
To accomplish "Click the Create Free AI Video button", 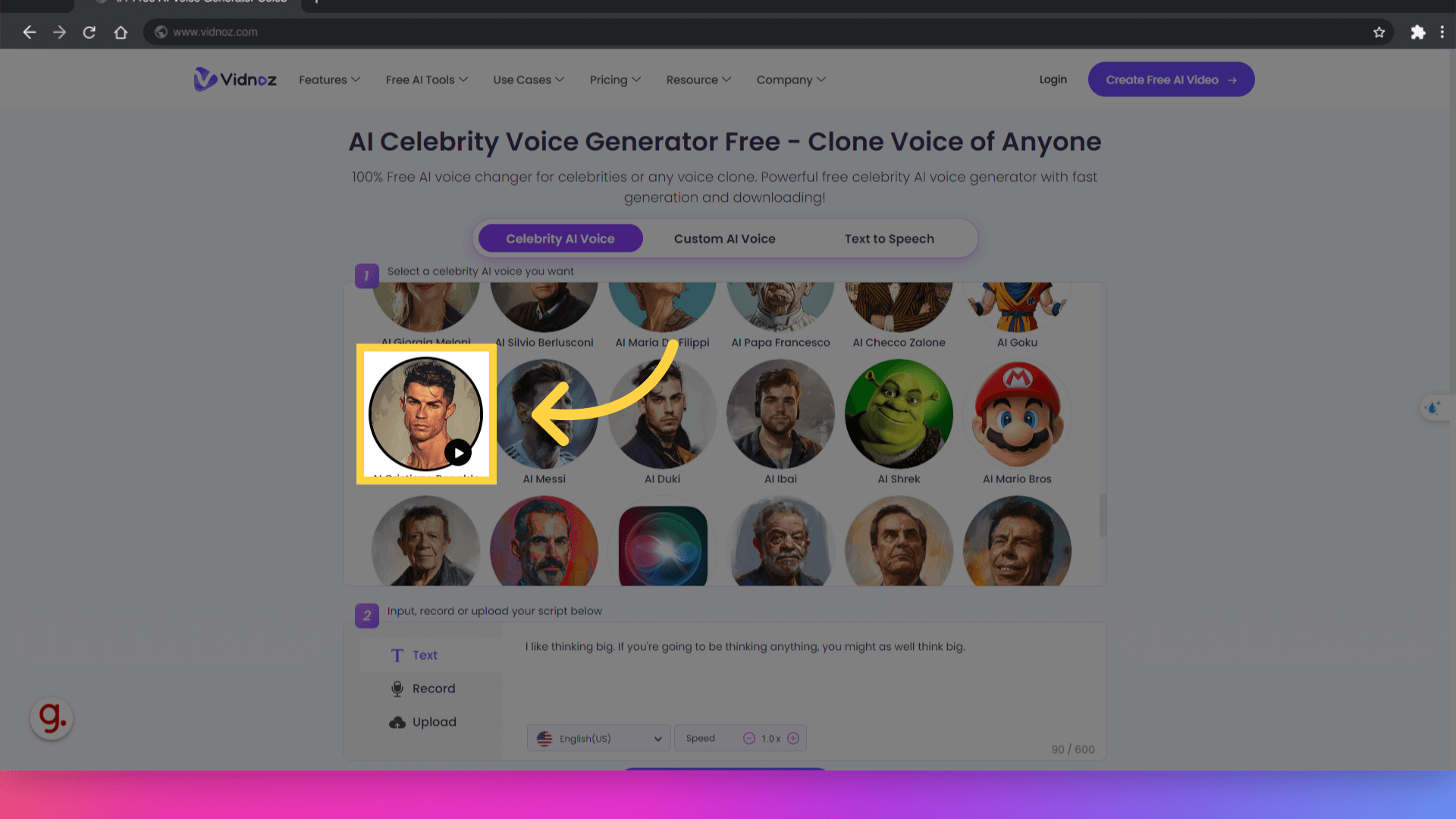I will 1171,79.
